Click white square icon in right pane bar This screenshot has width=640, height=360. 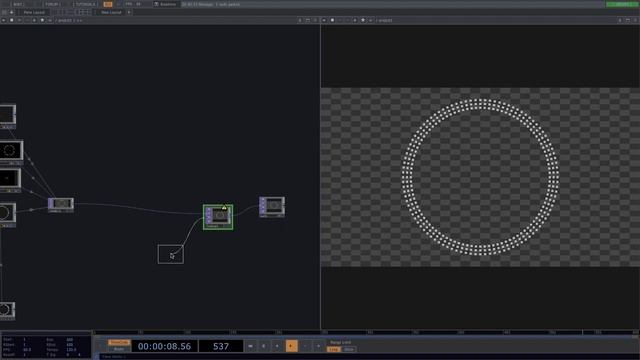pyautogui.click(x=332, y=20)
